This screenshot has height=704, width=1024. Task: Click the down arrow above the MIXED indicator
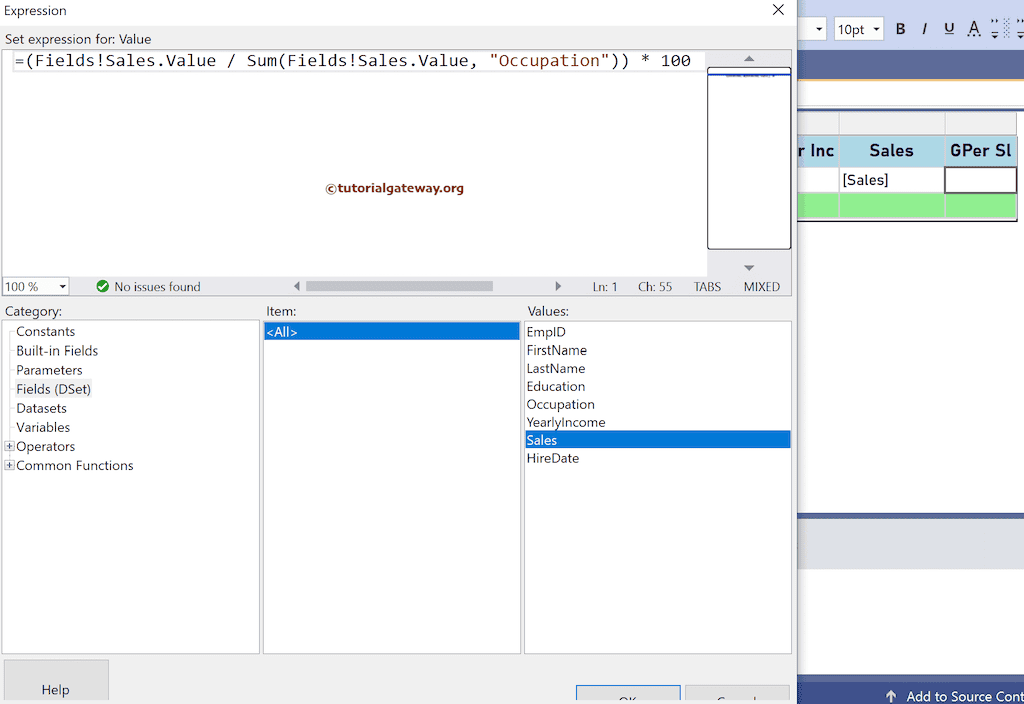(748, 266)
